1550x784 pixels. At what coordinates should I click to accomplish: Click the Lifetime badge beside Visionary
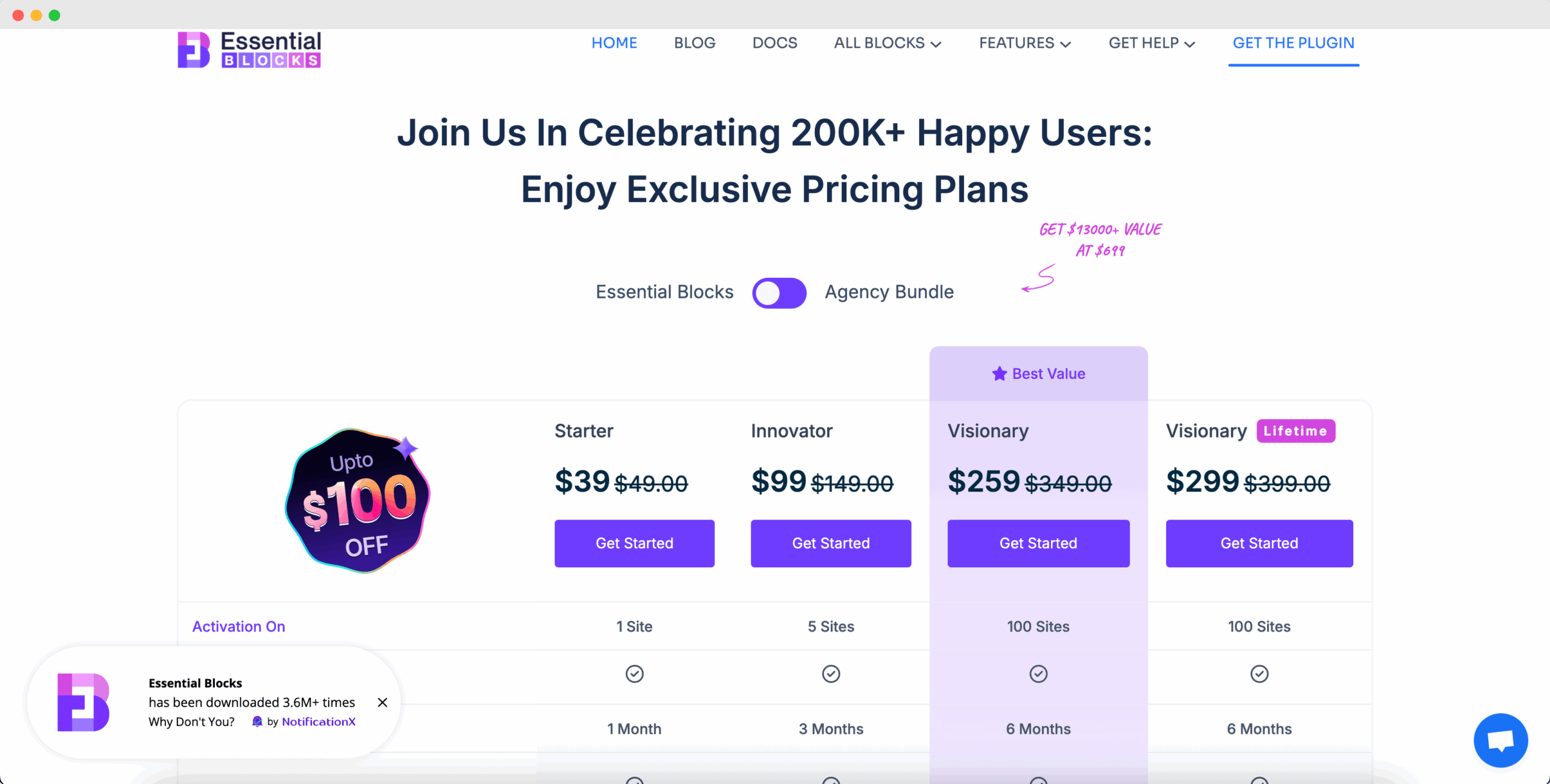[1296, 431]
